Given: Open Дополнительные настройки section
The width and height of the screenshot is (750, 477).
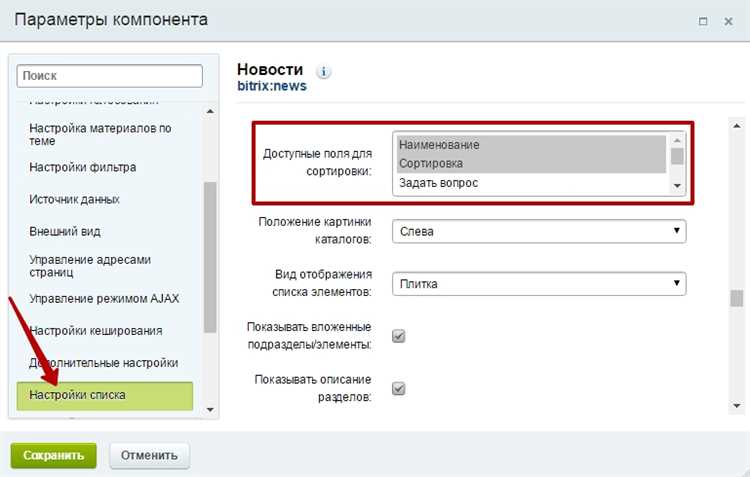Looking at the screenshot, I should (x=103, y=363).
